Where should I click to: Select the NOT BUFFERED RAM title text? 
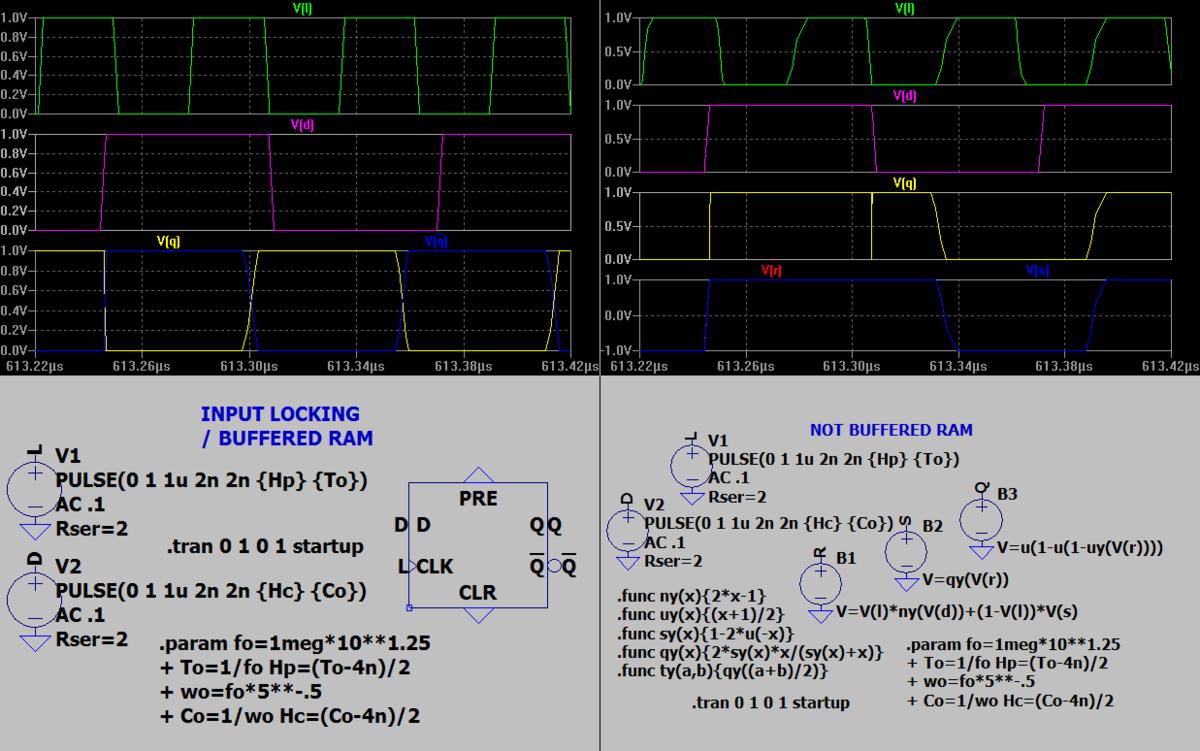coord(890,430)
